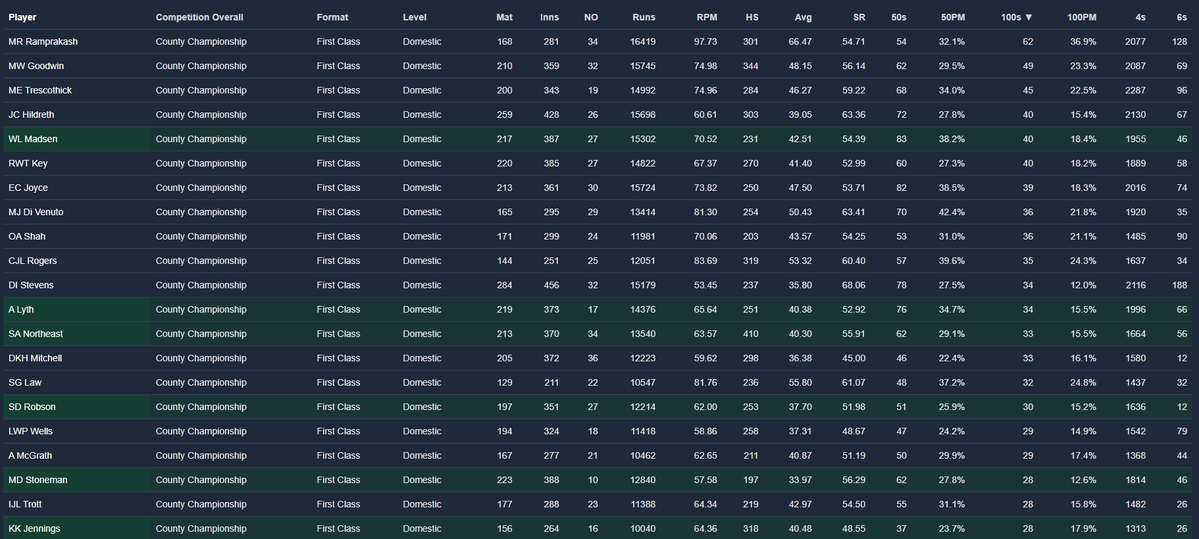Sort by the Competition Overall column header
Image resolution: width=1199 pixels, height=539 pixels.
(200, 17)
